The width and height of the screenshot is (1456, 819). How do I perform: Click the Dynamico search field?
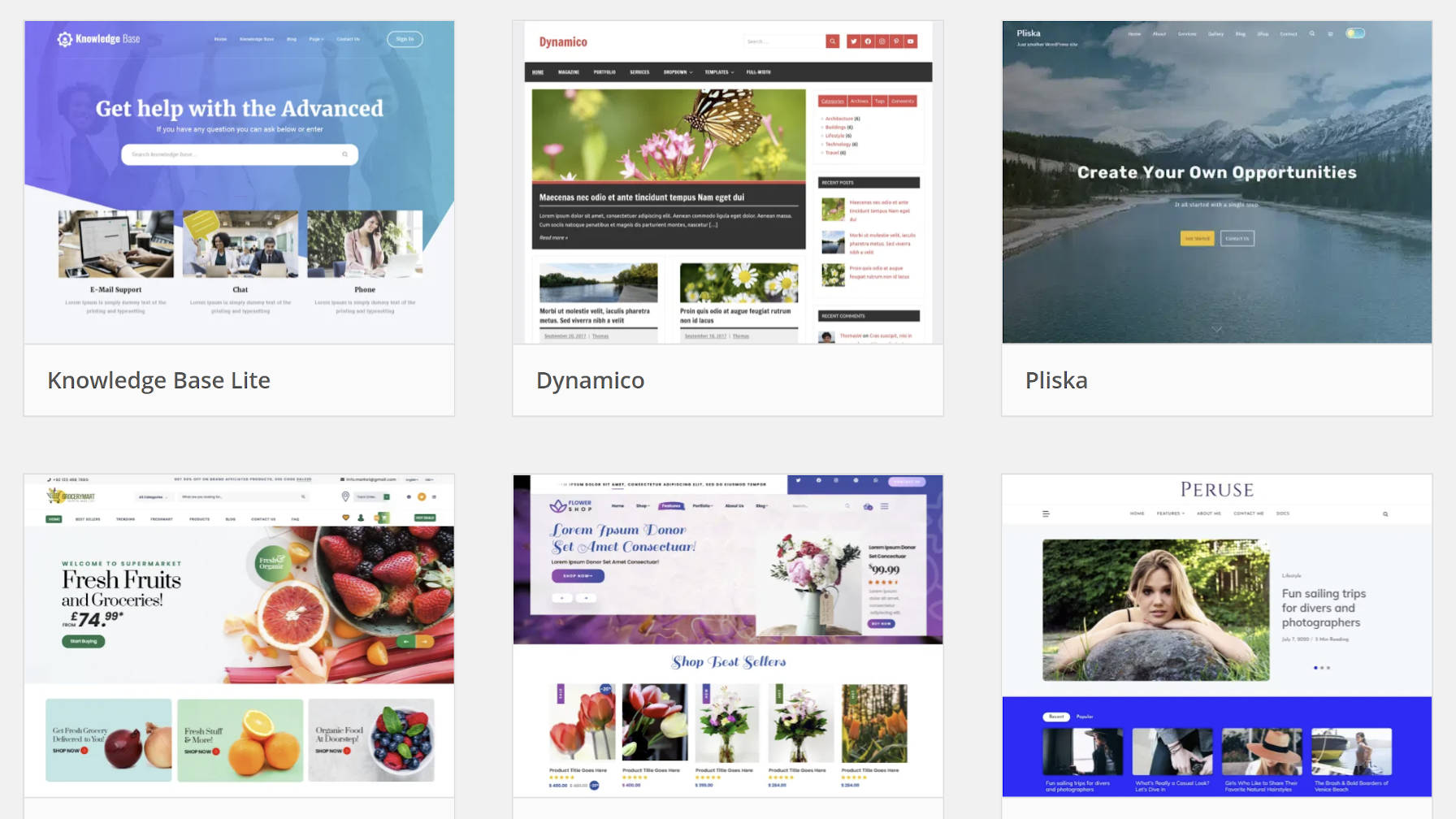(x=784, y=41)
